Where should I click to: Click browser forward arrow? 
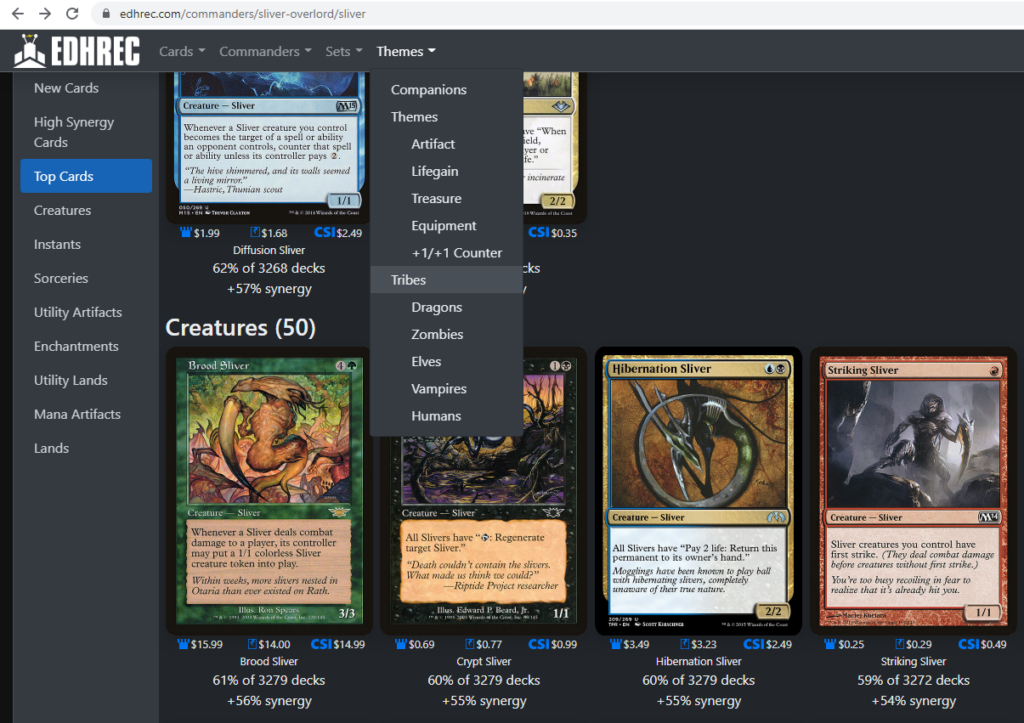point(45,13)
